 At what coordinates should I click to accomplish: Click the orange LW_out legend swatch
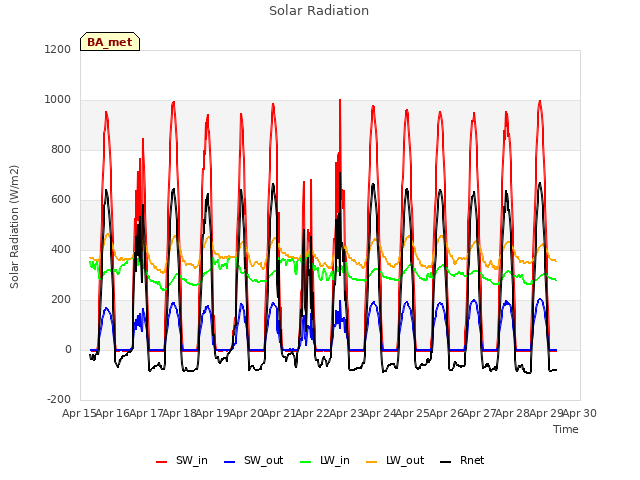pos(372,462)
